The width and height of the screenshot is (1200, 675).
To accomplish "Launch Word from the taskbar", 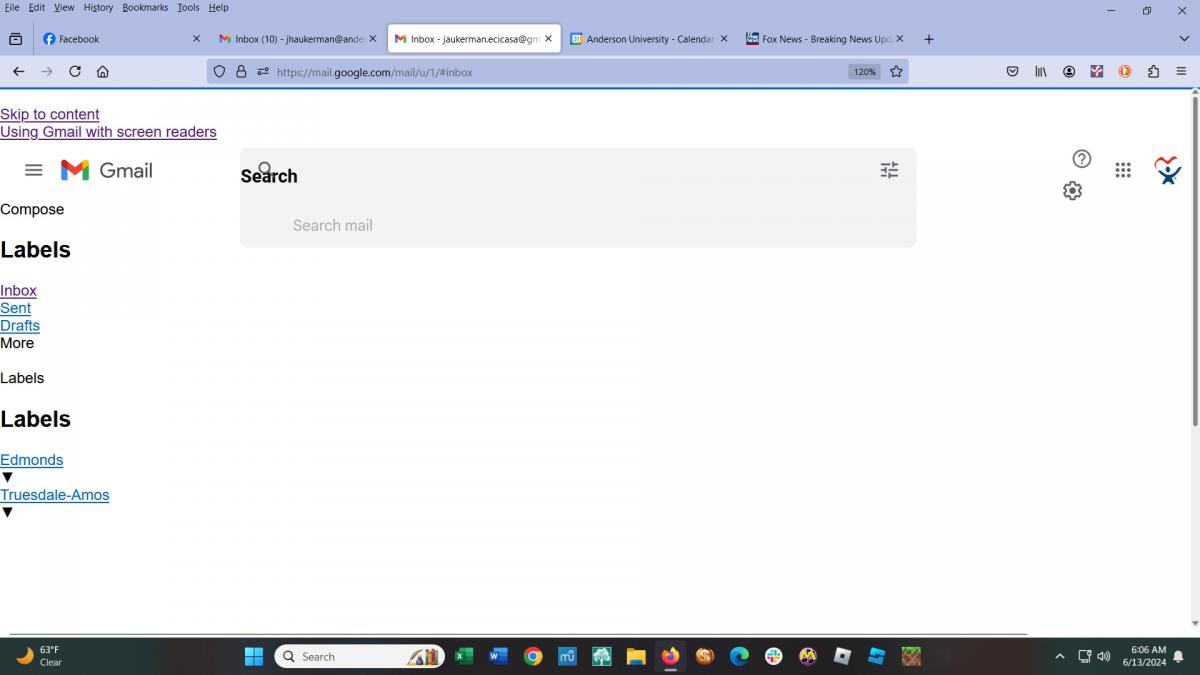I will click(498, 657).
